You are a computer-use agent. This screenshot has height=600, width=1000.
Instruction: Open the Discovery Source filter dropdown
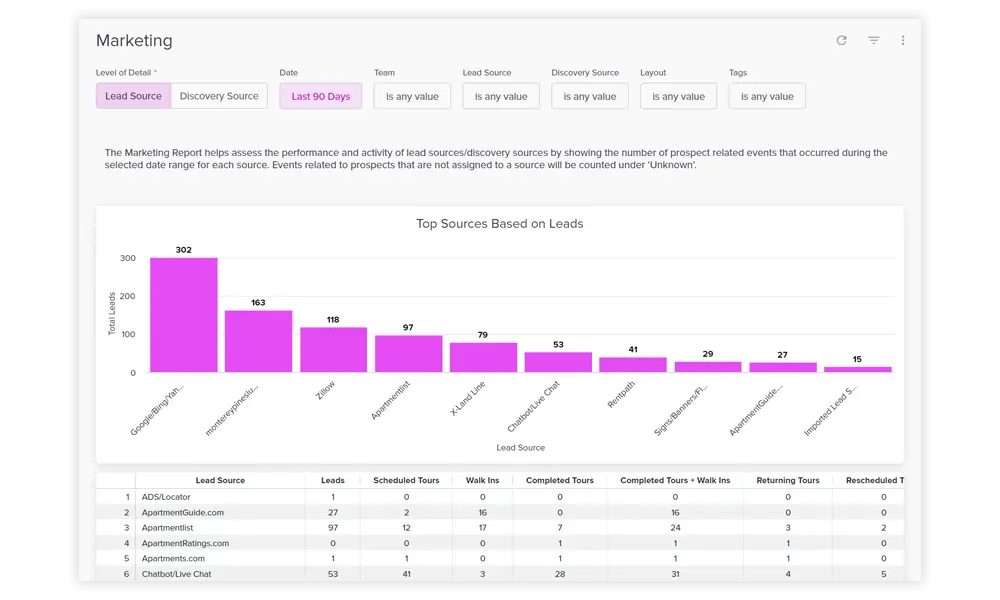589,96
